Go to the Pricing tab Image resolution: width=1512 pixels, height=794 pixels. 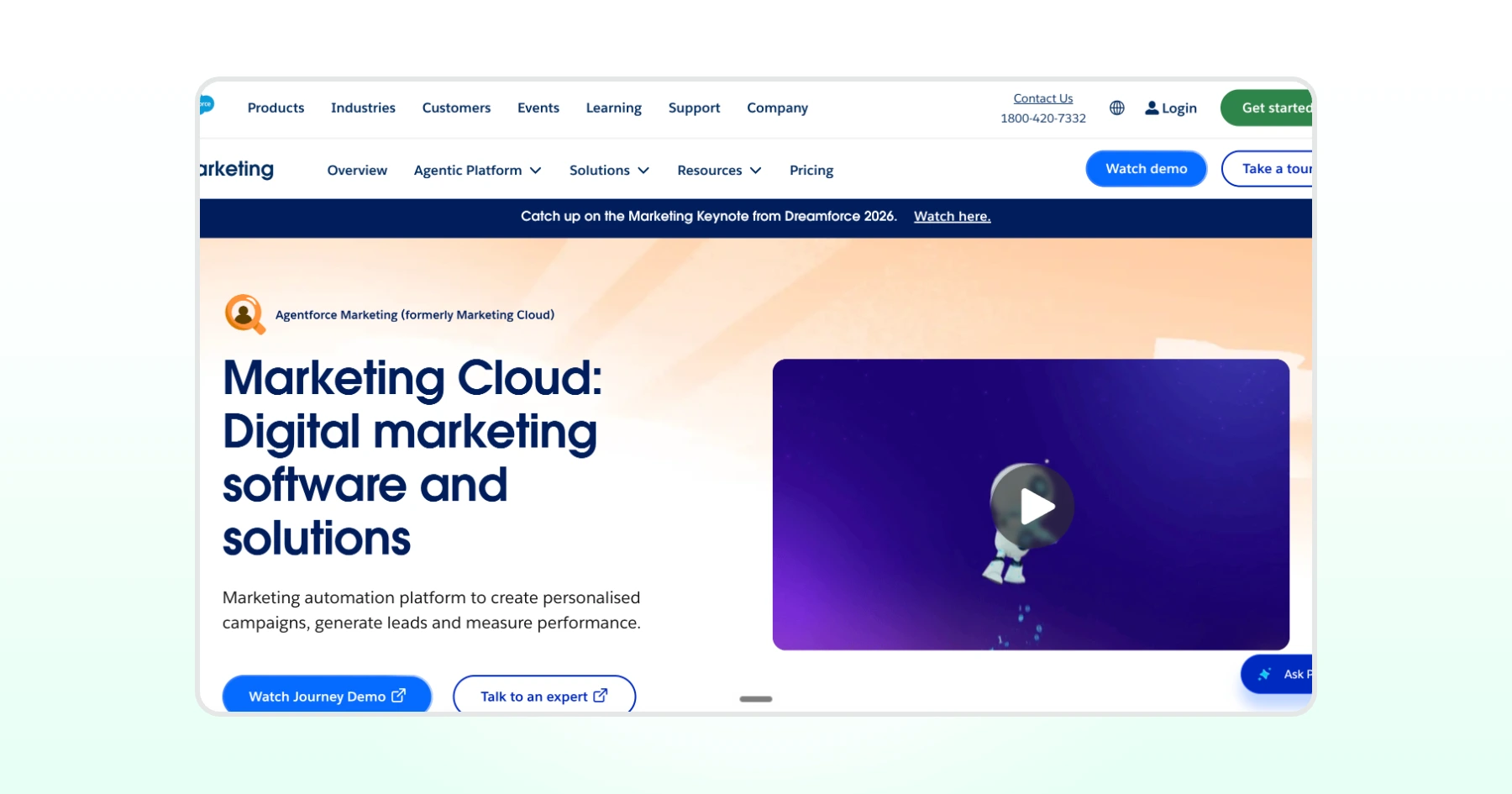point(811,171)
